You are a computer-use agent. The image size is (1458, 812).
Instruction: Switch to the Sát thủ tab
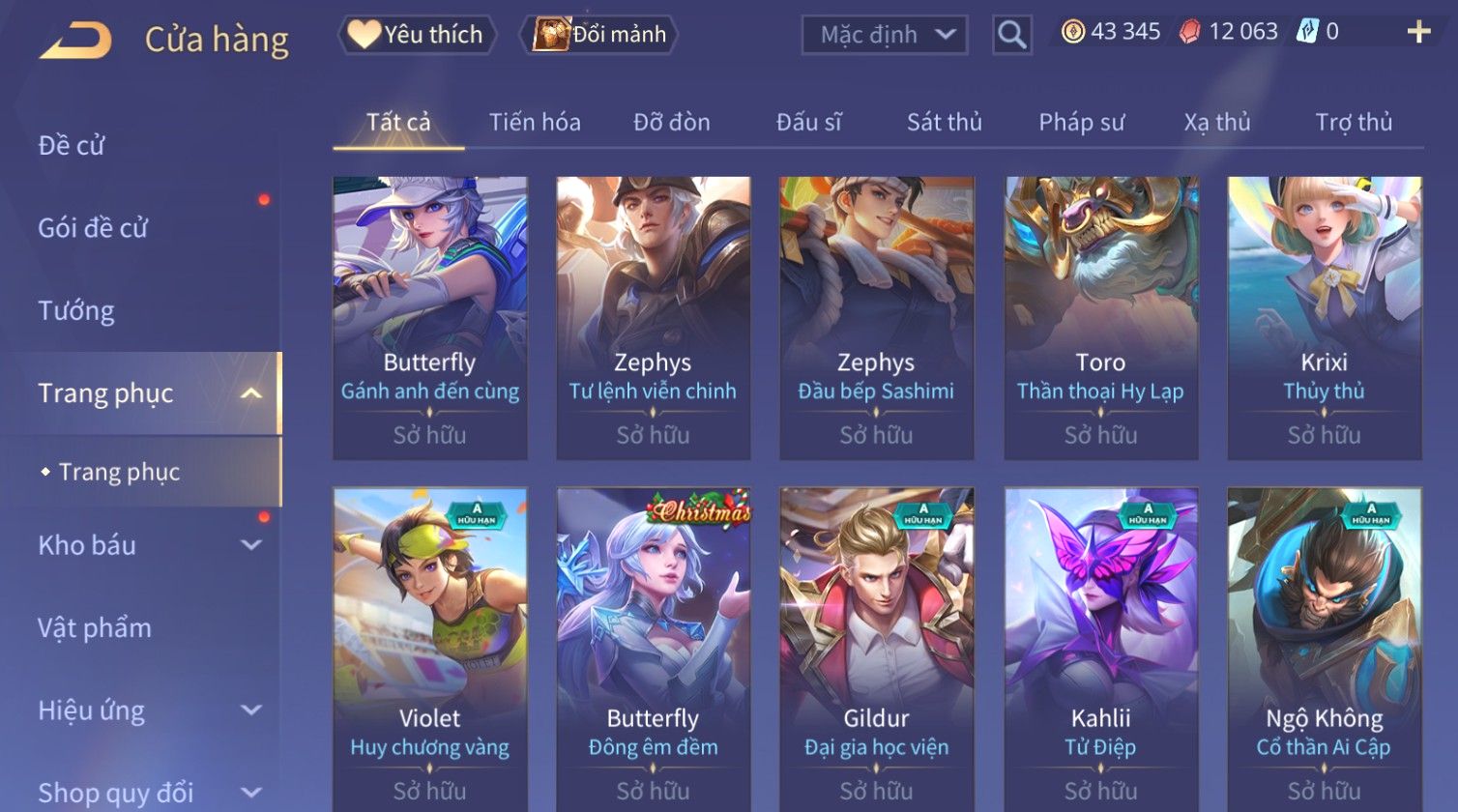coord(944,123)
